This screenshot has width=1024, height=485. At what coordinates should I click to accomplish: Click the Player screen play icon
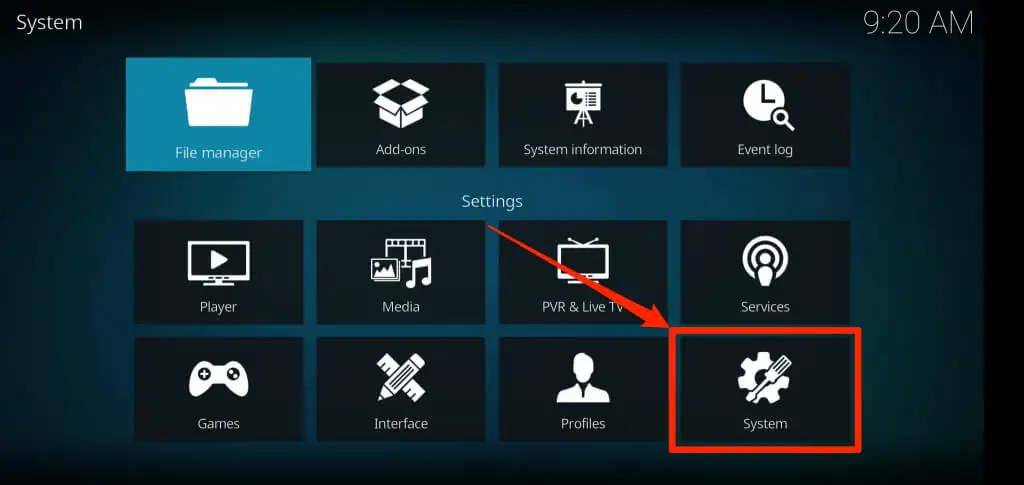(x=218, y=263)
